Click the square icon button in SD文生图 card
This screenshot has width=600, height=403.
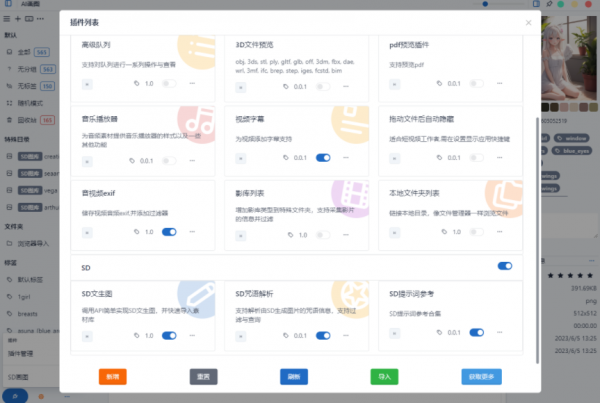click(x=87, y=336)
